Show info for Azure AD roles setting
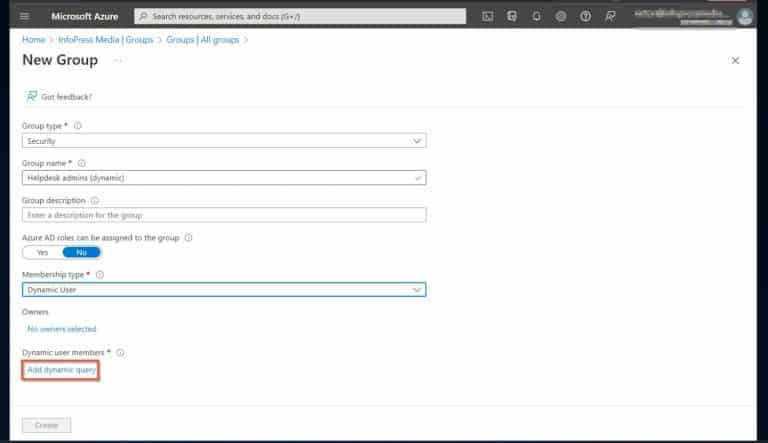The width and height of the screenshot is (768, 443). (188, 238)
